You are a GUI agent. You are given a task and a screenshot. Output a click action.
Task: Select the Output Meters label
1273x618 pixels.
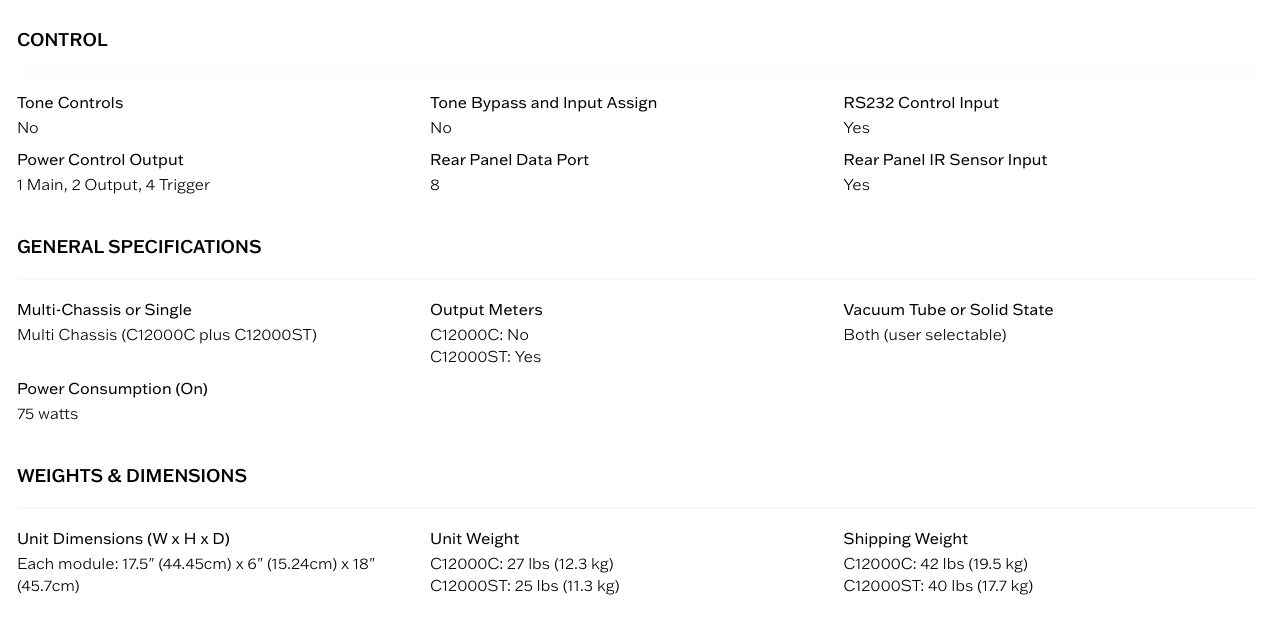pos(486,310)
